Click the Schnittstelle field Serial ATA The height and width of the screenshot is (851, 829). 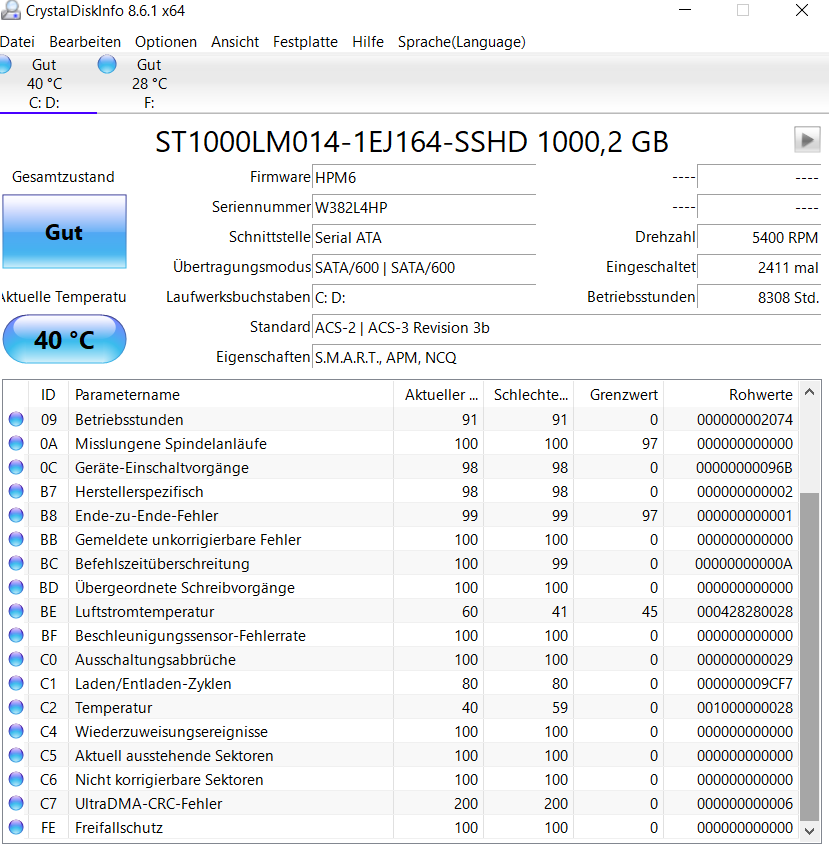(424, 238)
